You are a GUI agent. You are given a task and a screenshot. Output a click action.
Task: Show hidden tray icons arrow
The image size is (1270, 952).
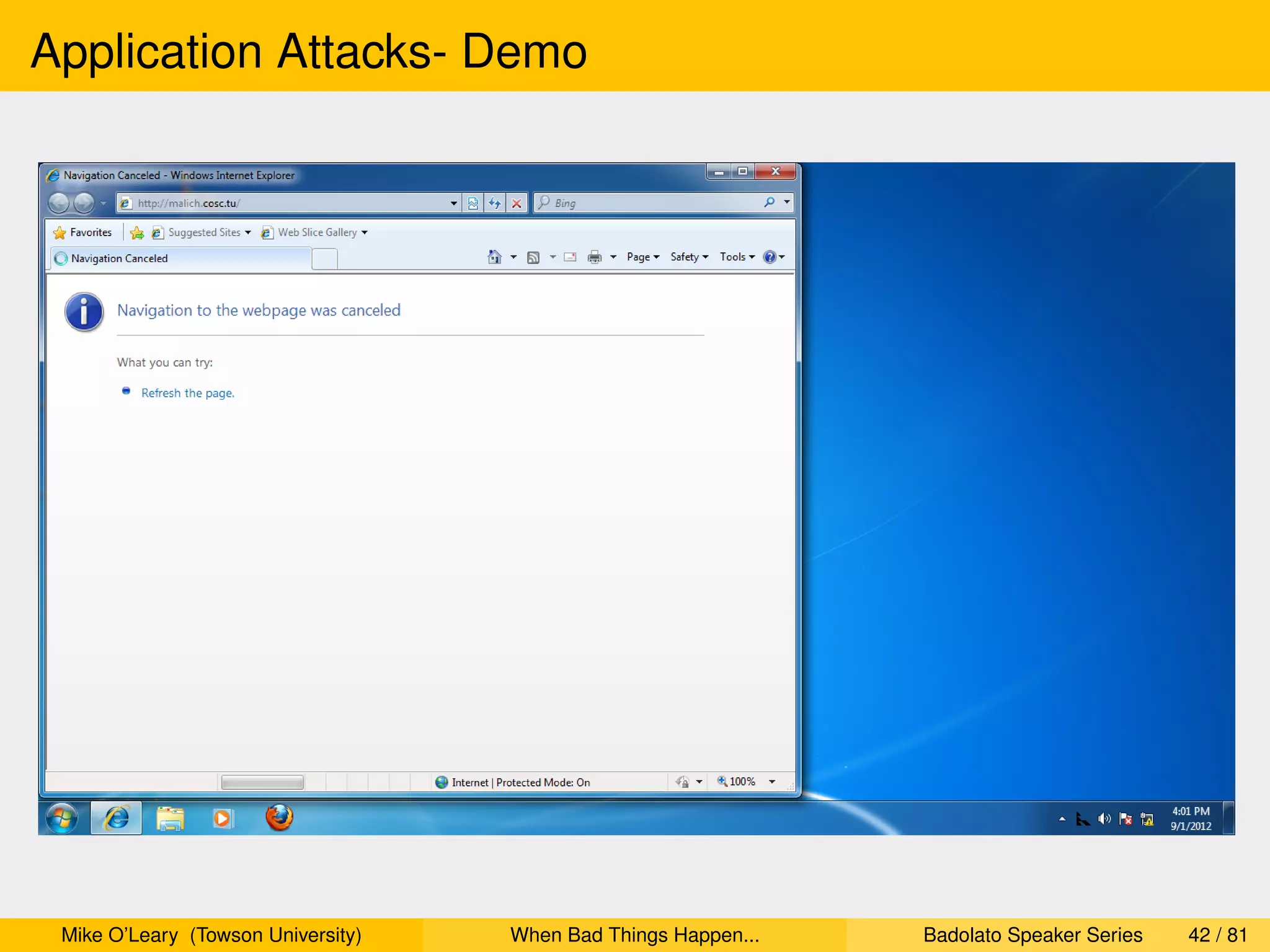coord(1062,819)
